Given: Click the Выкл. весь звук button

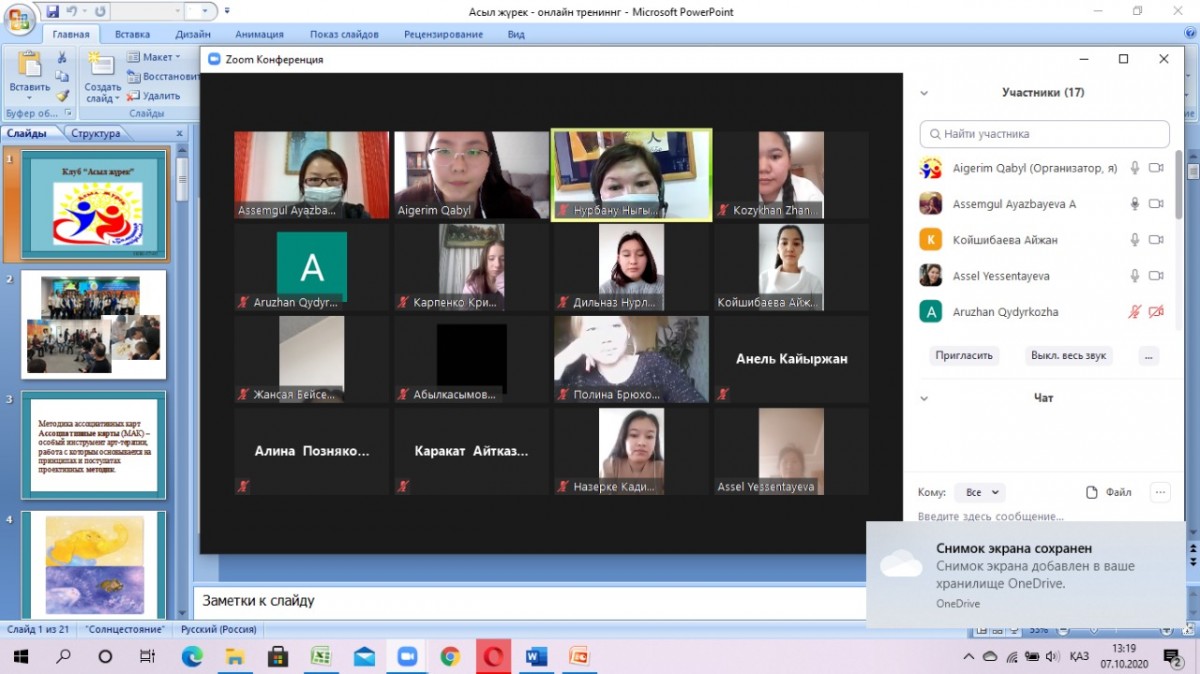Looking at the screenshot, I should pos(1068,355).
